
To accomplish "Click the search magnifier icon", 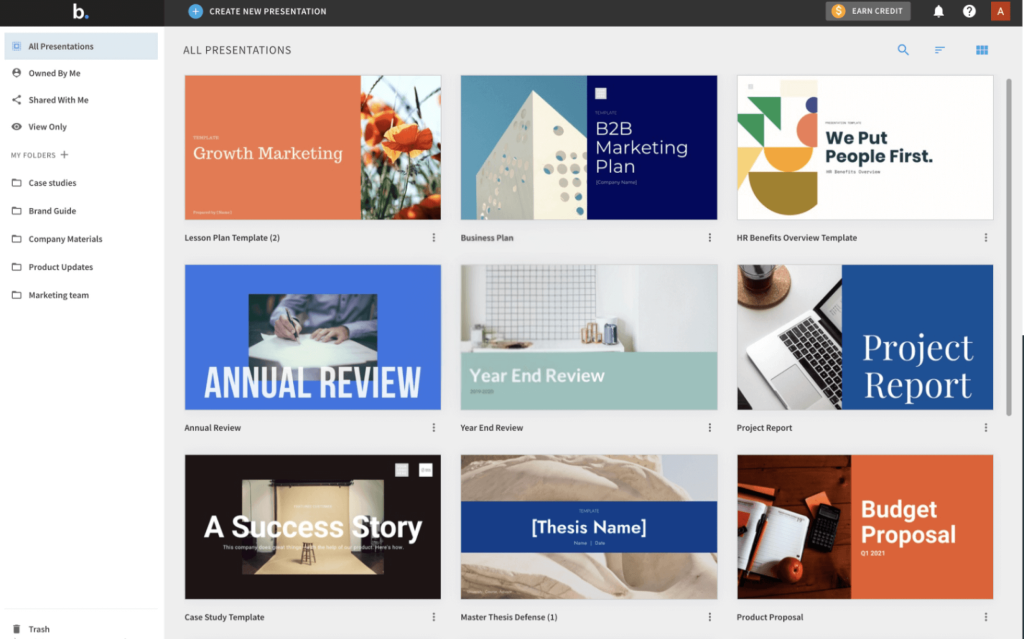I will (903, 50).
